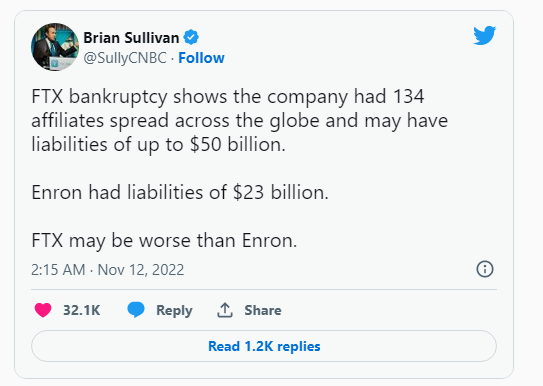Click the Share text label
Image resolution: width=543 pixels, height=386 pixels.
[262, 310]
